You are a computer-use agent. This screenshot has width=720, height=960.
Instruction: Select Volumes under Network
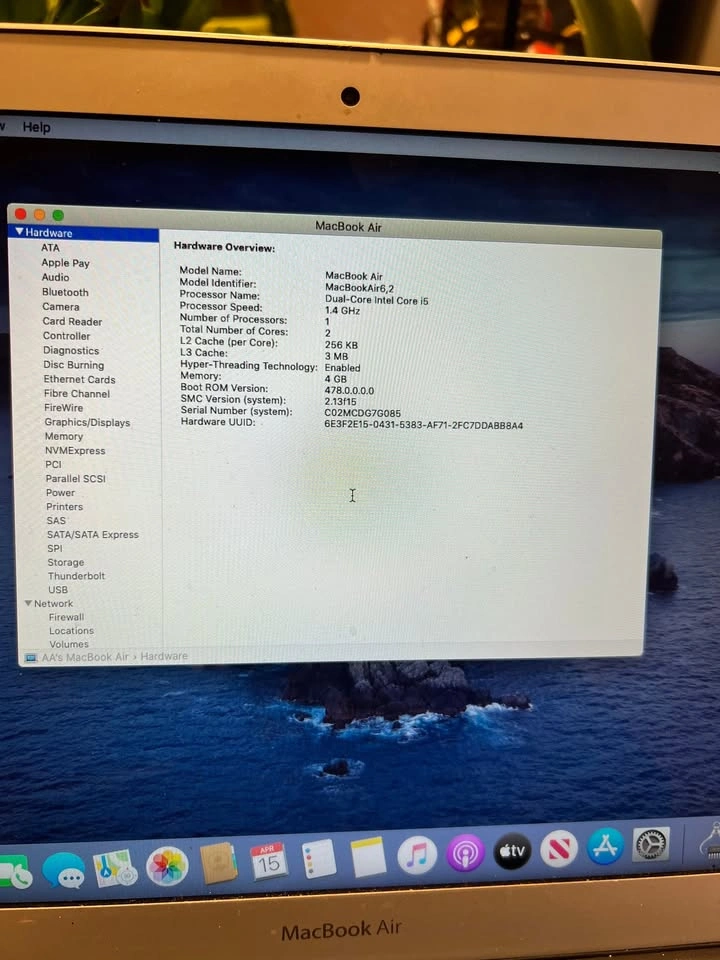69,644
